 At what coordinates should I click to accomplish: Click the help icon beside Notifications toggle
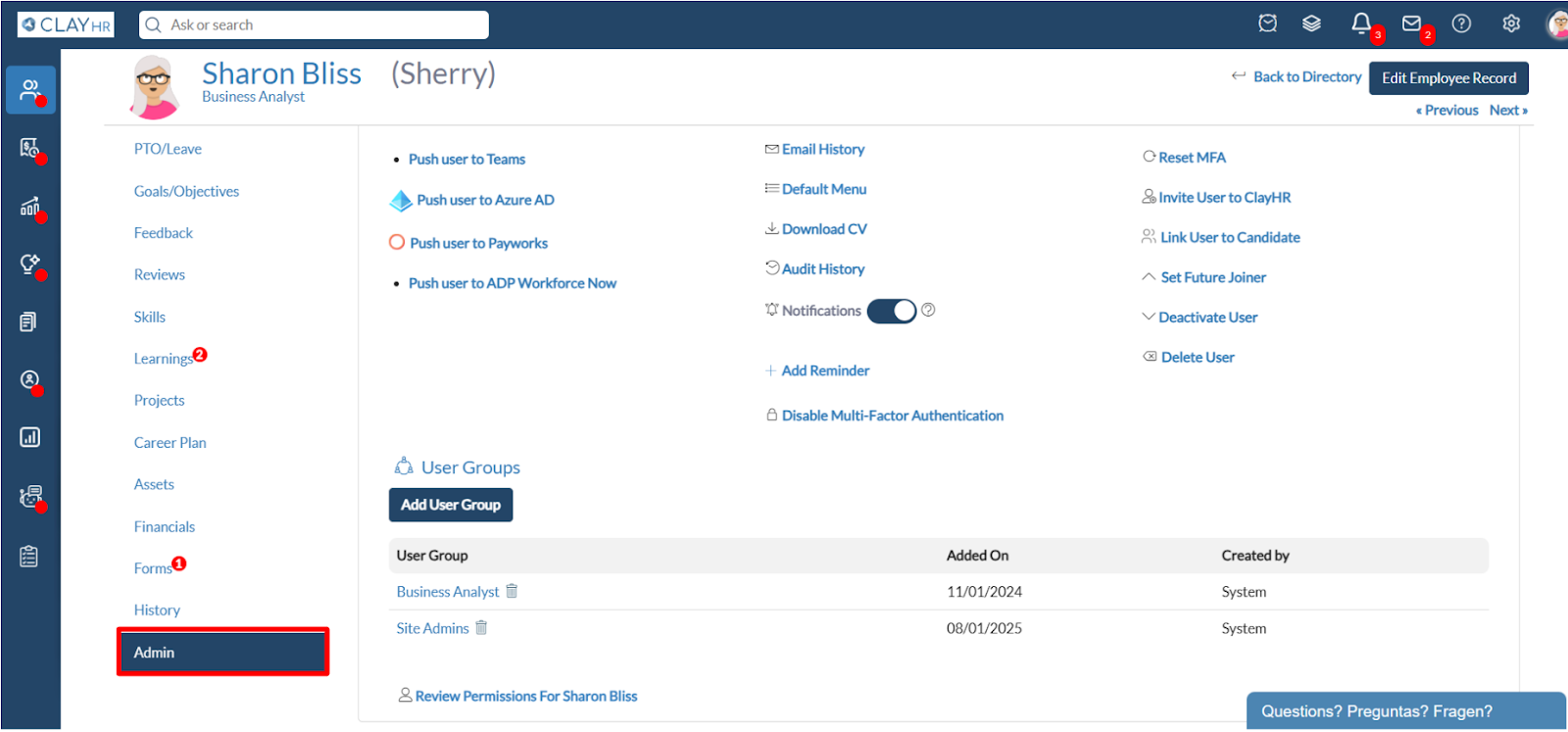[x=928, y=310]
